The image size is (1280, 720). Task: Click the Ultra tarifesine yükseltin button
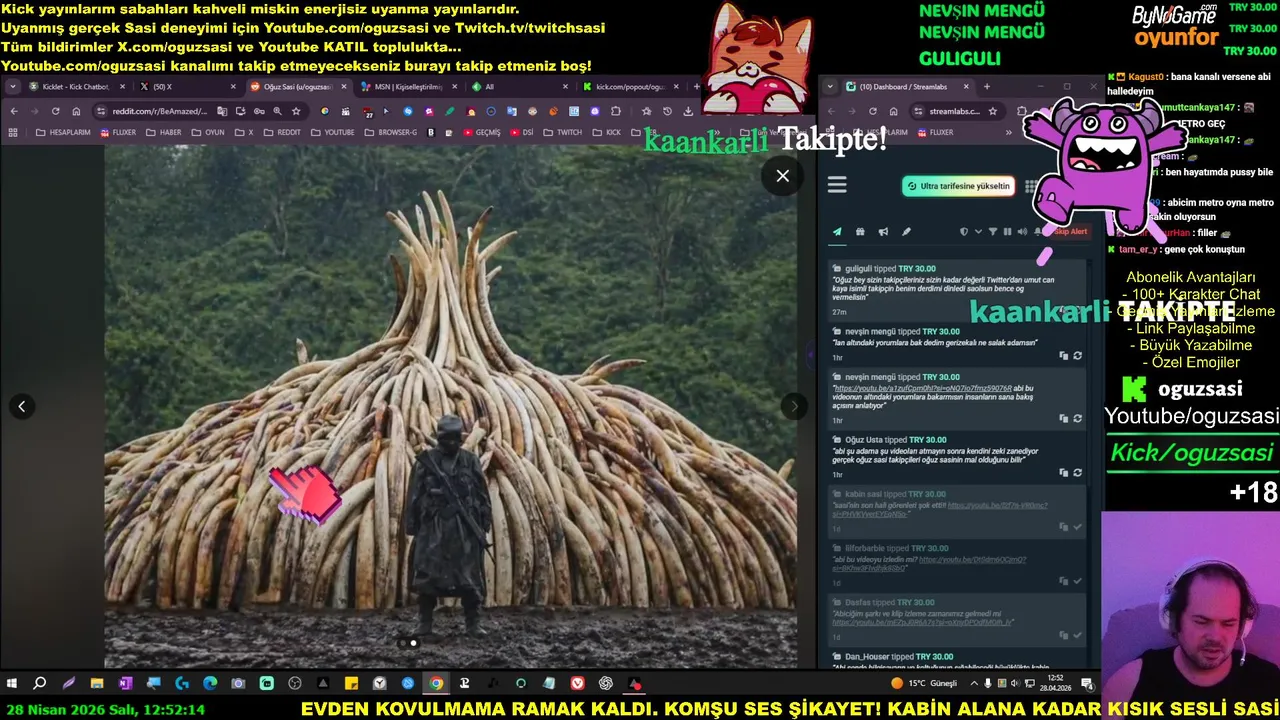(x=958, y=186)
